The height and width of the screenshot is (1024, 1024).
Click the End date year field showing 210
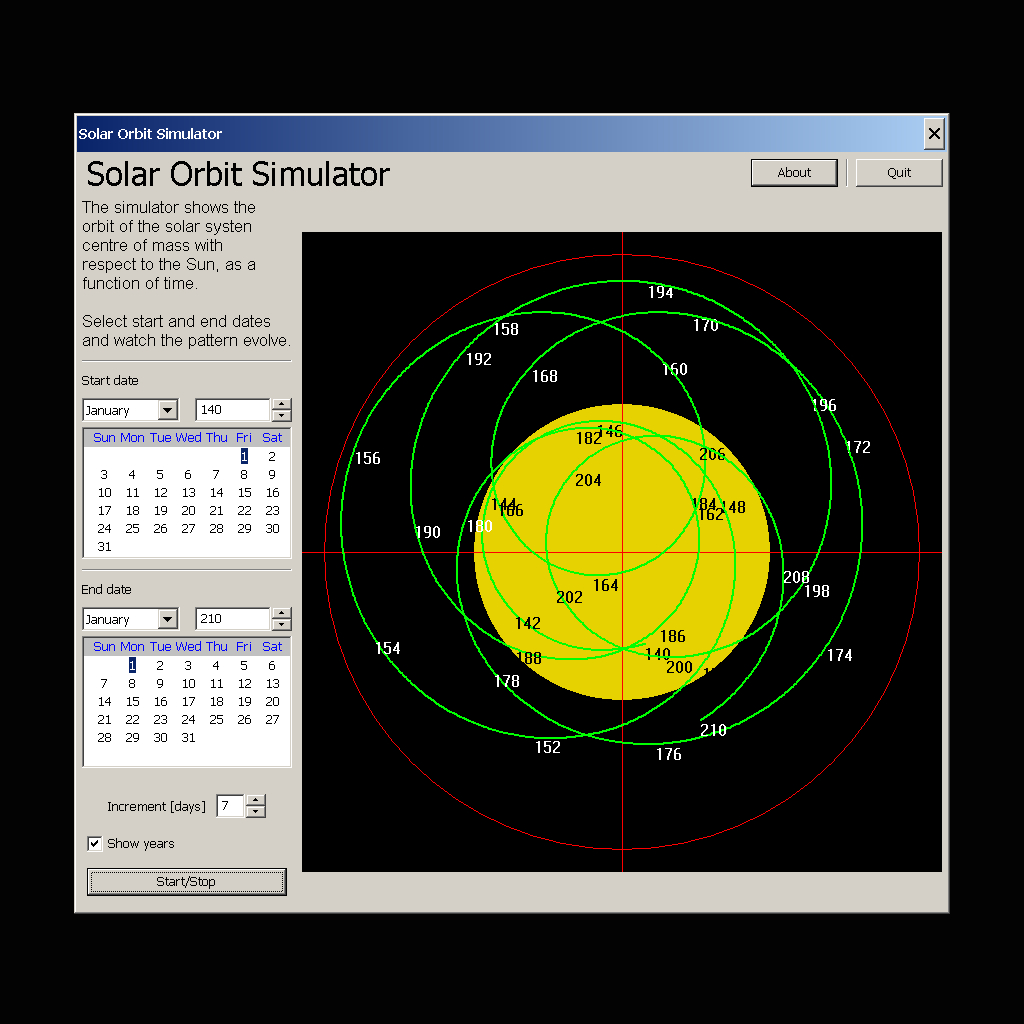point(232,618)
